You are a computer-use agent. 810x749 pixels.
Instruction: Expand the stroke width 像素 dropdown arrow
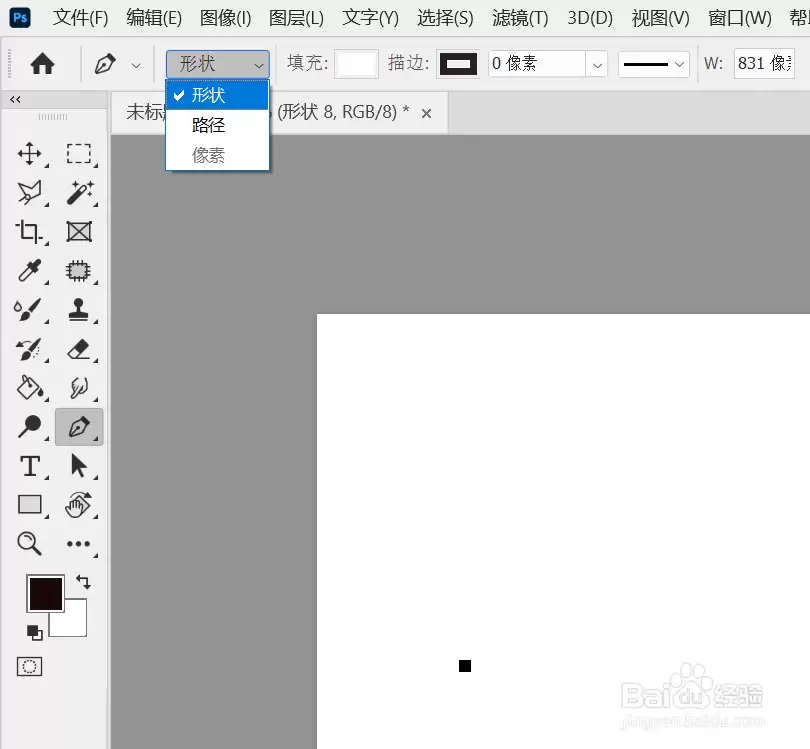pos(597,65)
